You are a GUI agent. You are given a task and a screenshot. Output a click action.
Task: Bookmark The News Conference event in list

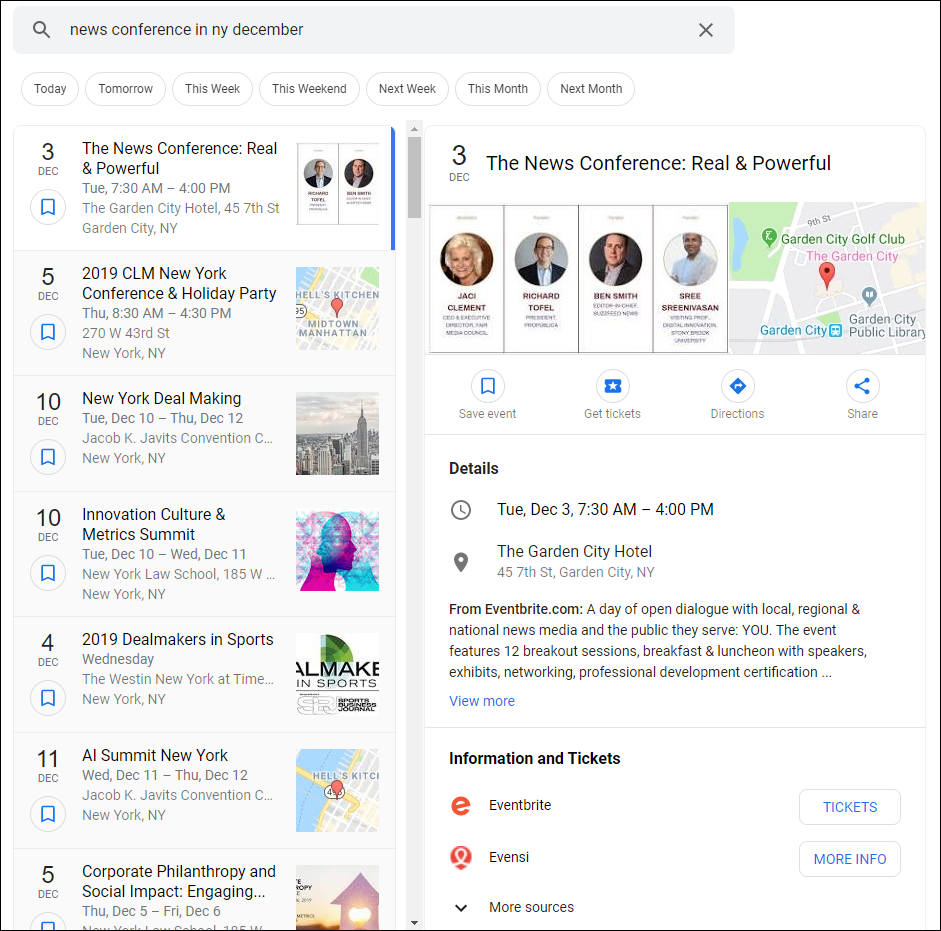click(x=48, y=207)
